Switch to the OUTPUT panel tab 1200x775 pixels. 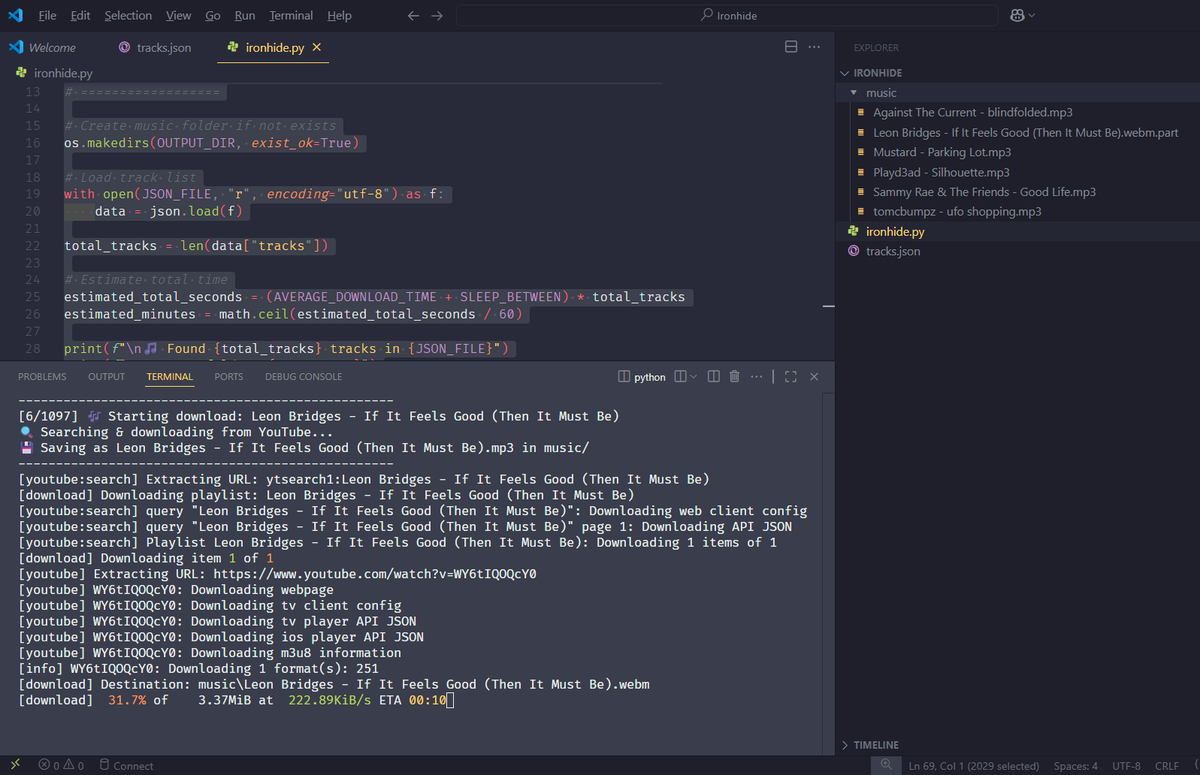point(107,377)
